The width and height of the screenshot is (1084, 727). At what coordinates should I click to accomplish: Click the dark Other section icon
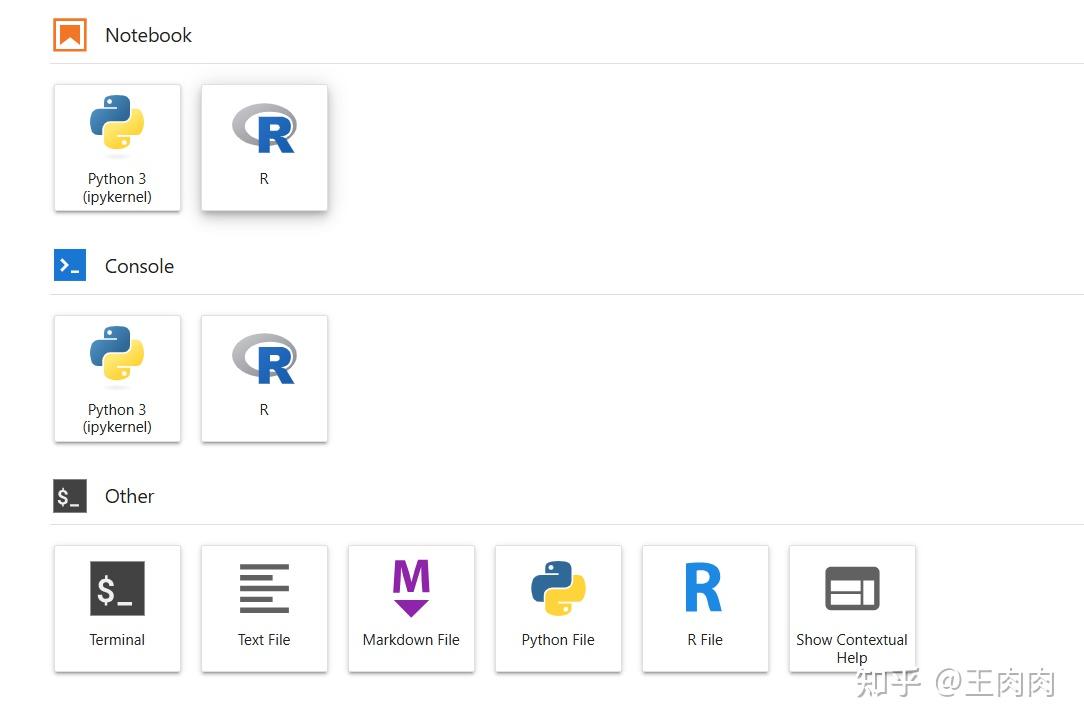[x=70, y=496]
